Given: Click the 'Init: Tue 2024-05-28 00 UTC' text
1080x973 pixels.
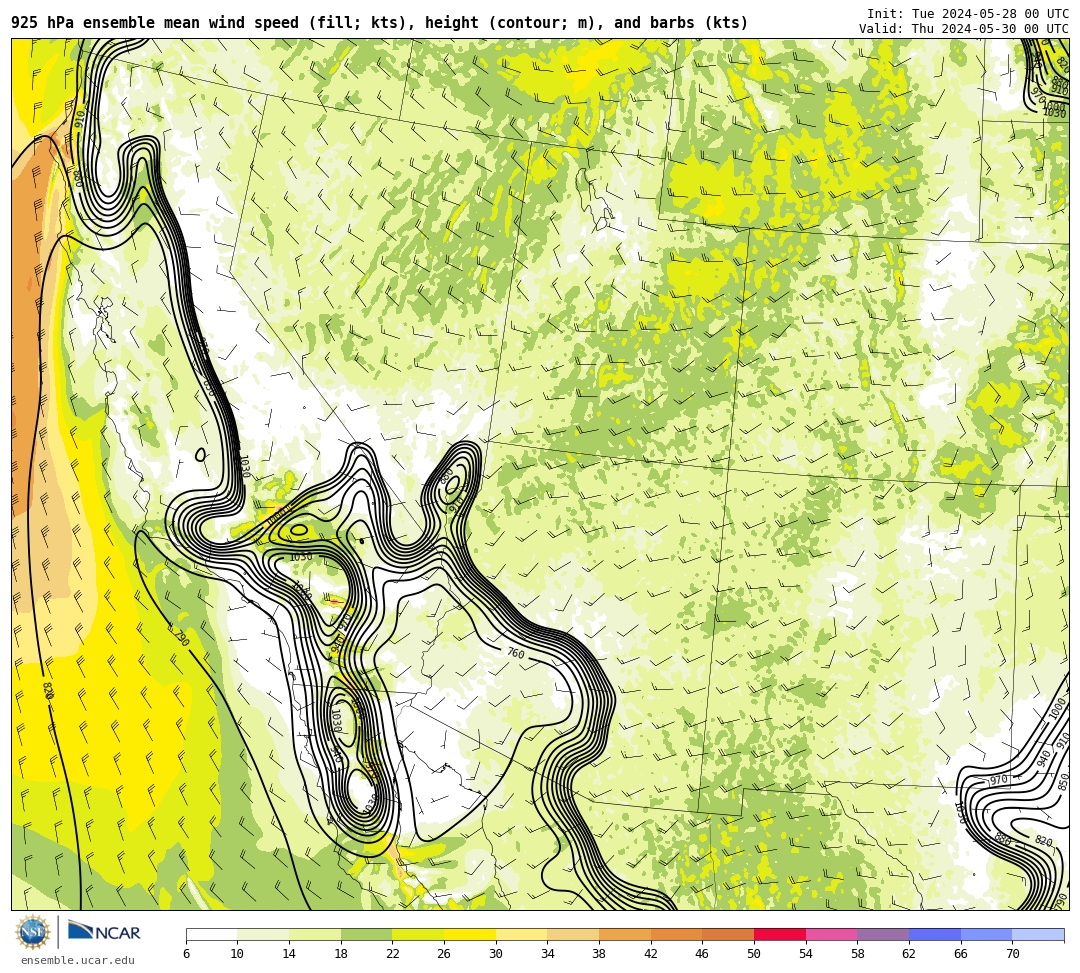Looking at the screenshot, I should 968,14.
